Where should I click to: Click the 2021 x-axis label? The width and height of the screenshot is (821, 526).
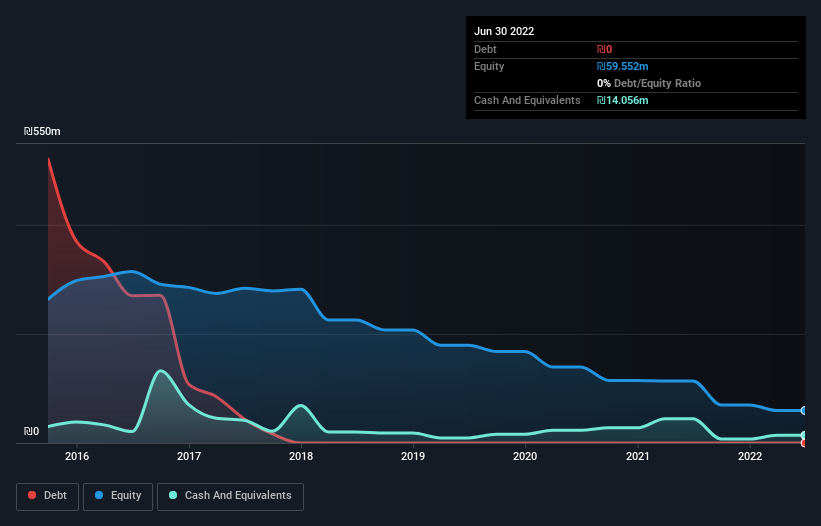[638, 456]
